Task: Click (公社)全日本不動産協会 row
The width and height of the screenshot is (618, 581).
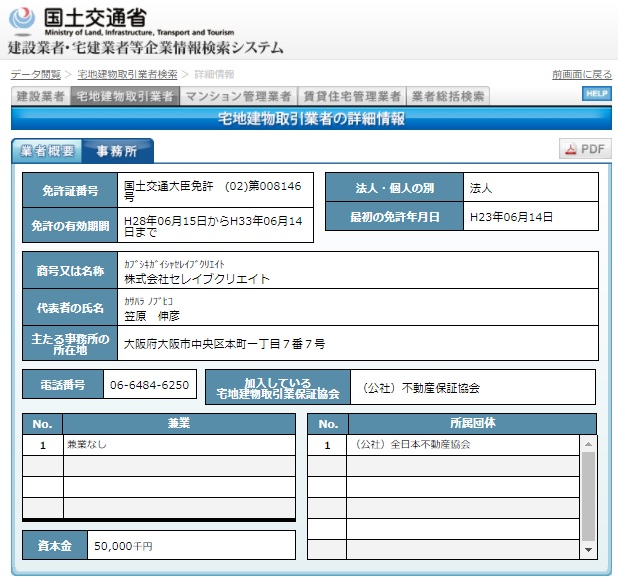Action: point(443,445)
